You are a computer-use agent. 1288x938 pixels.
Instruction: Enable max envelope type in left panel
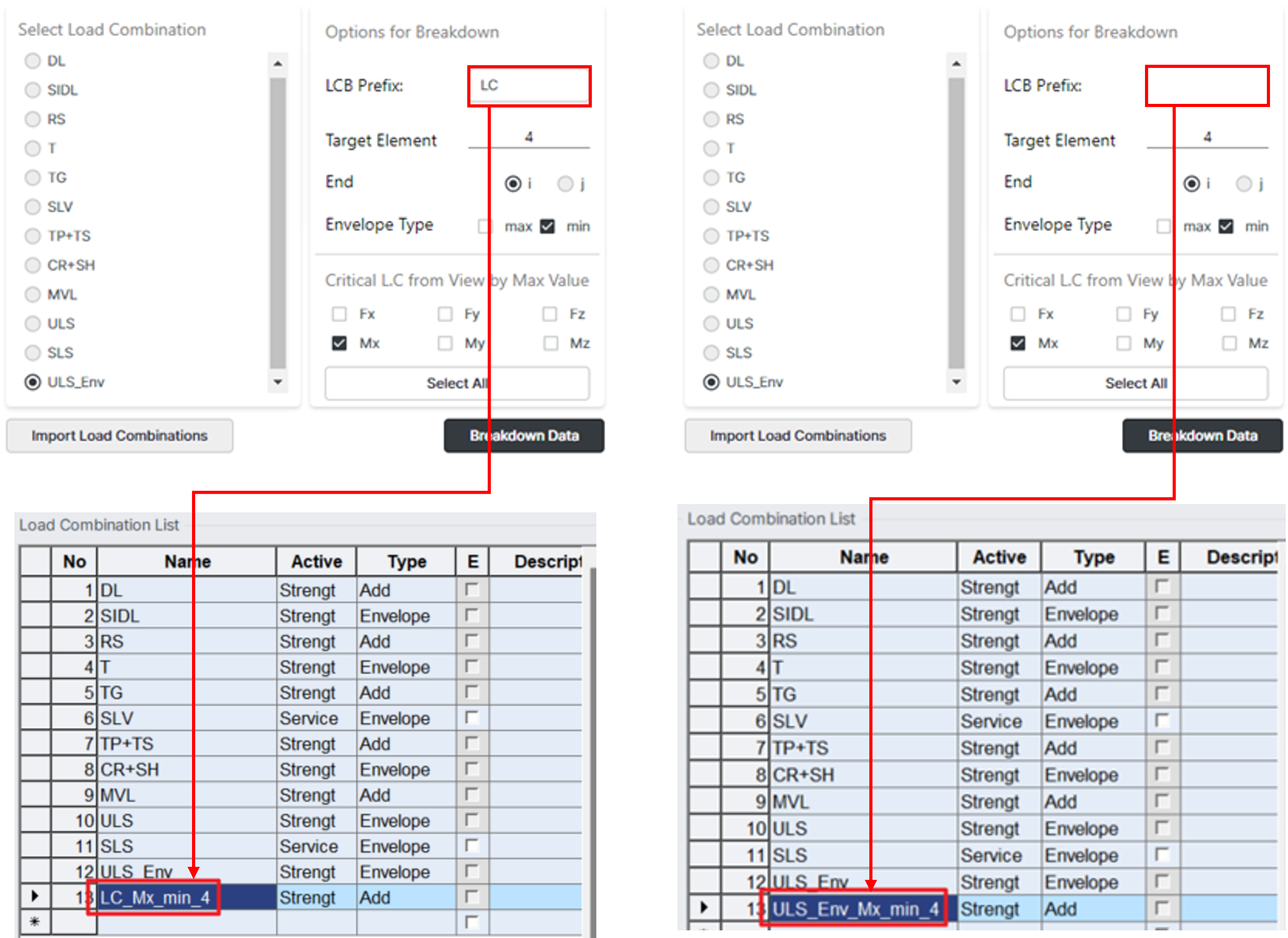(x=484, y=227)
